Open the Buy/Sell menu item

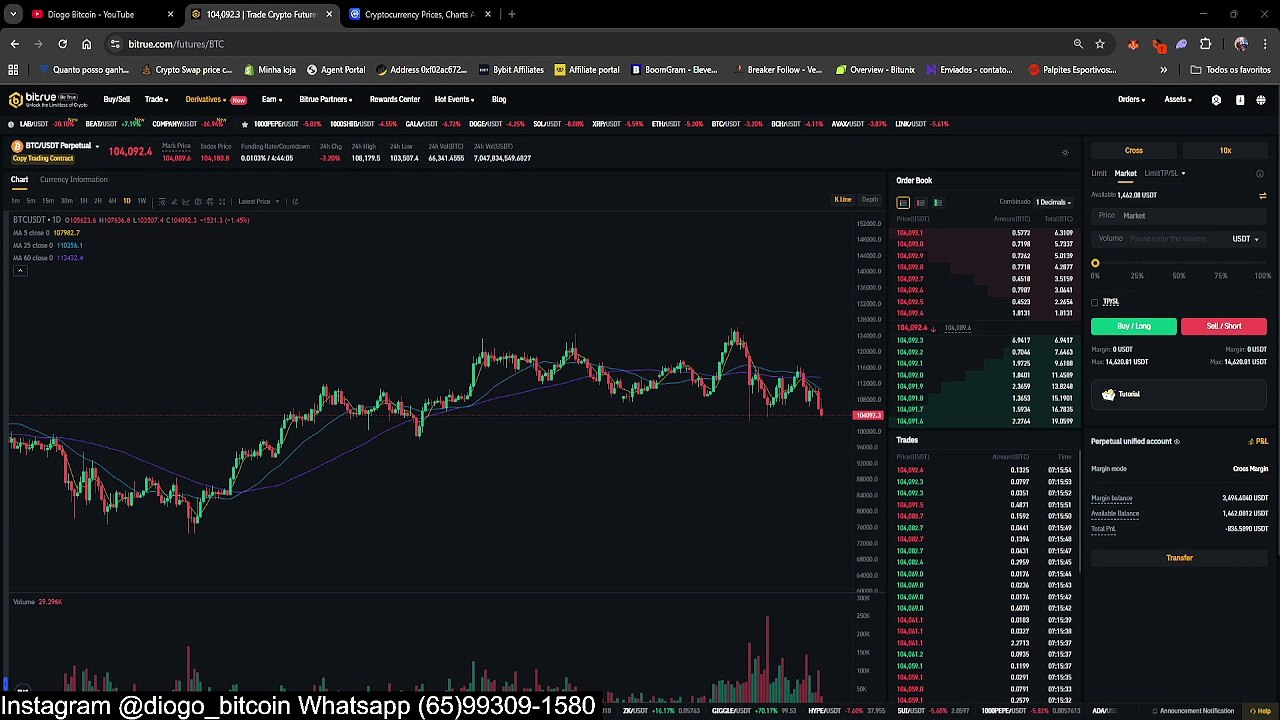[117, 100]
